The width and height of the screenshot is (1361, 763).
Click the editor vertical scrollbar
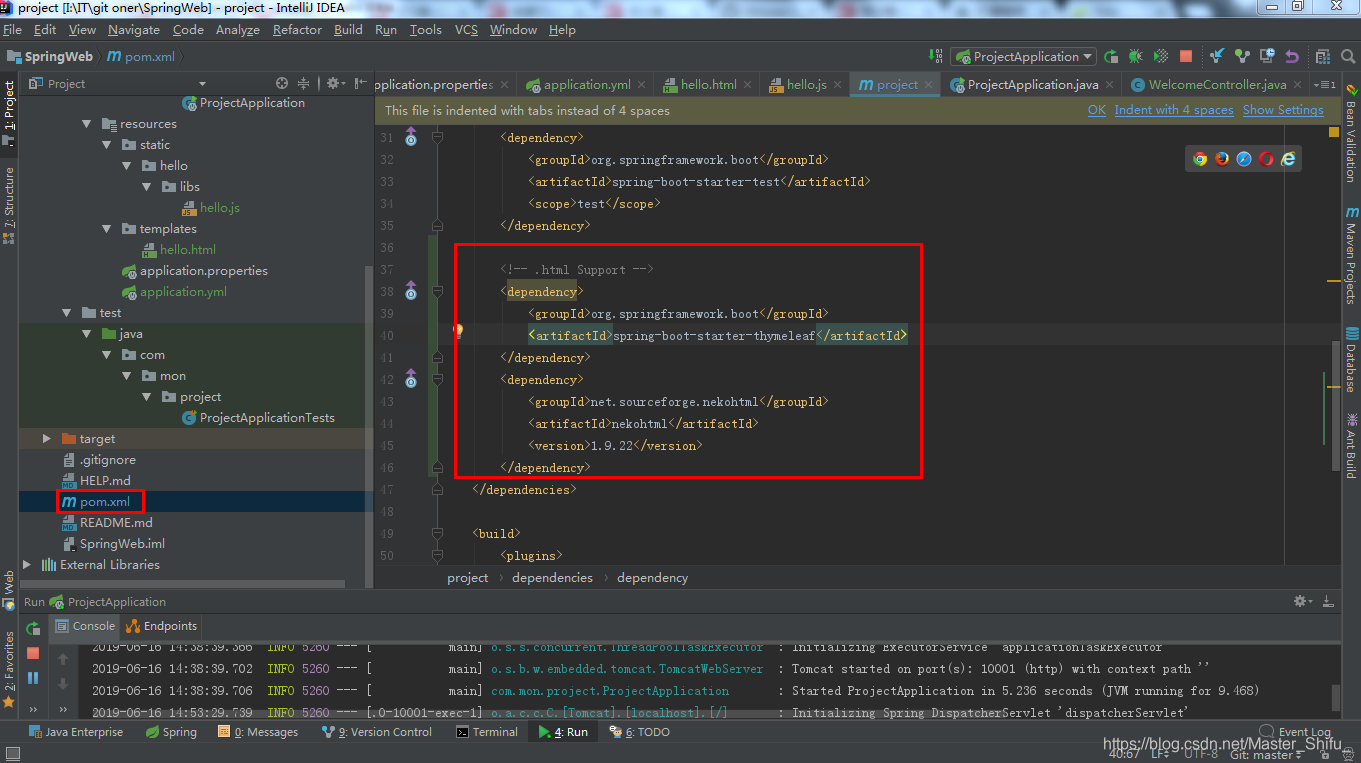coord(1337,406)
